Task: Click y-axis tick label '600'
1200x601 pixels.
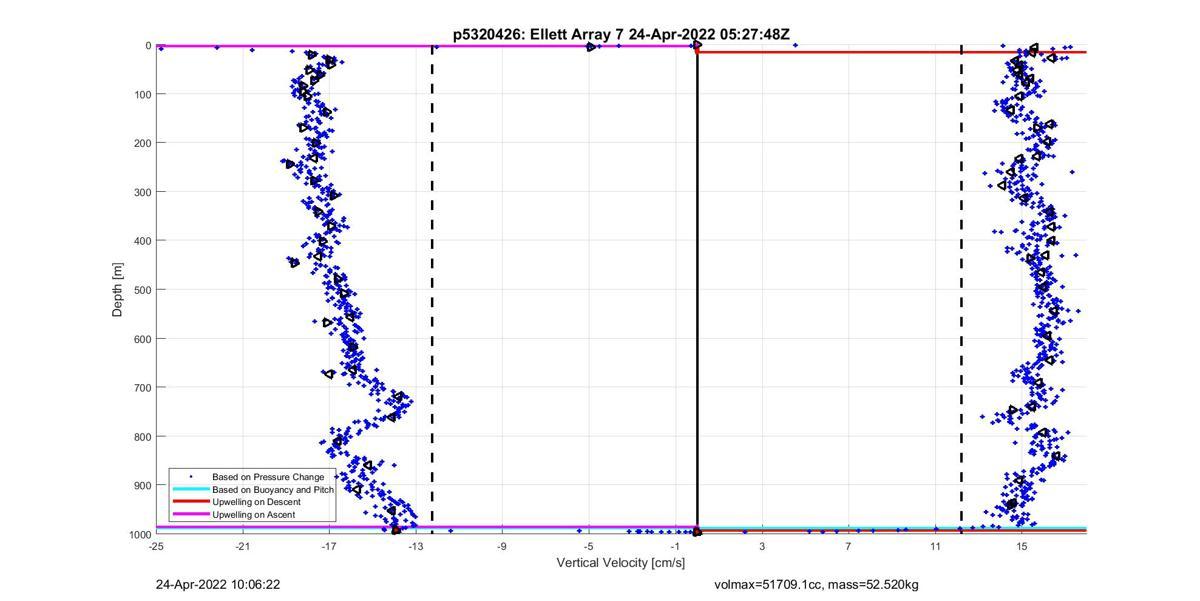Action: coord(141,340)
